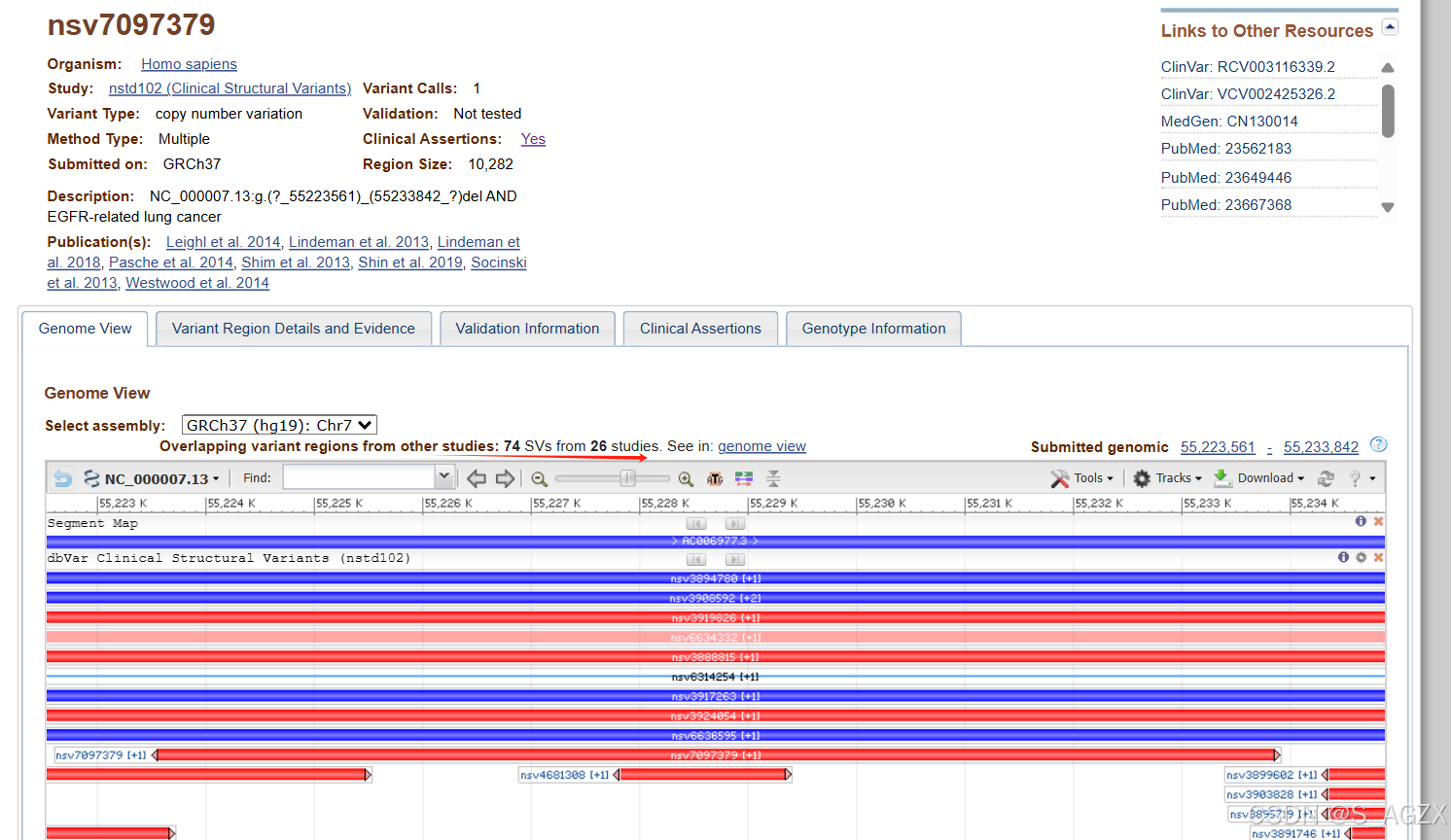
Task: Jump to next feature in dbVar track
Action: [x=735, y=559]
